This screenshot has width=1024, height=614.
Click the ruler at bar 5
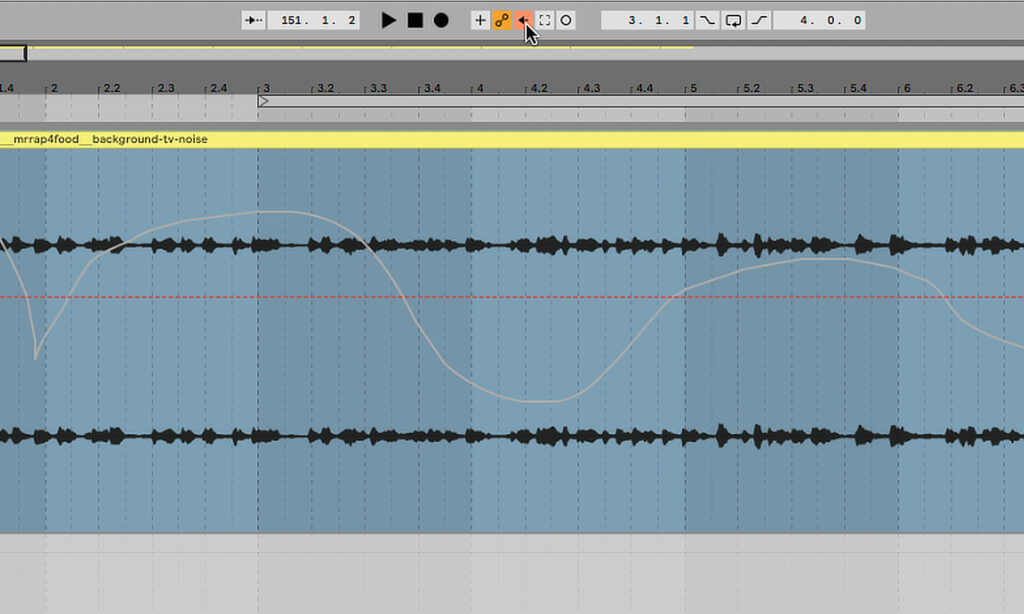point(694,88)
